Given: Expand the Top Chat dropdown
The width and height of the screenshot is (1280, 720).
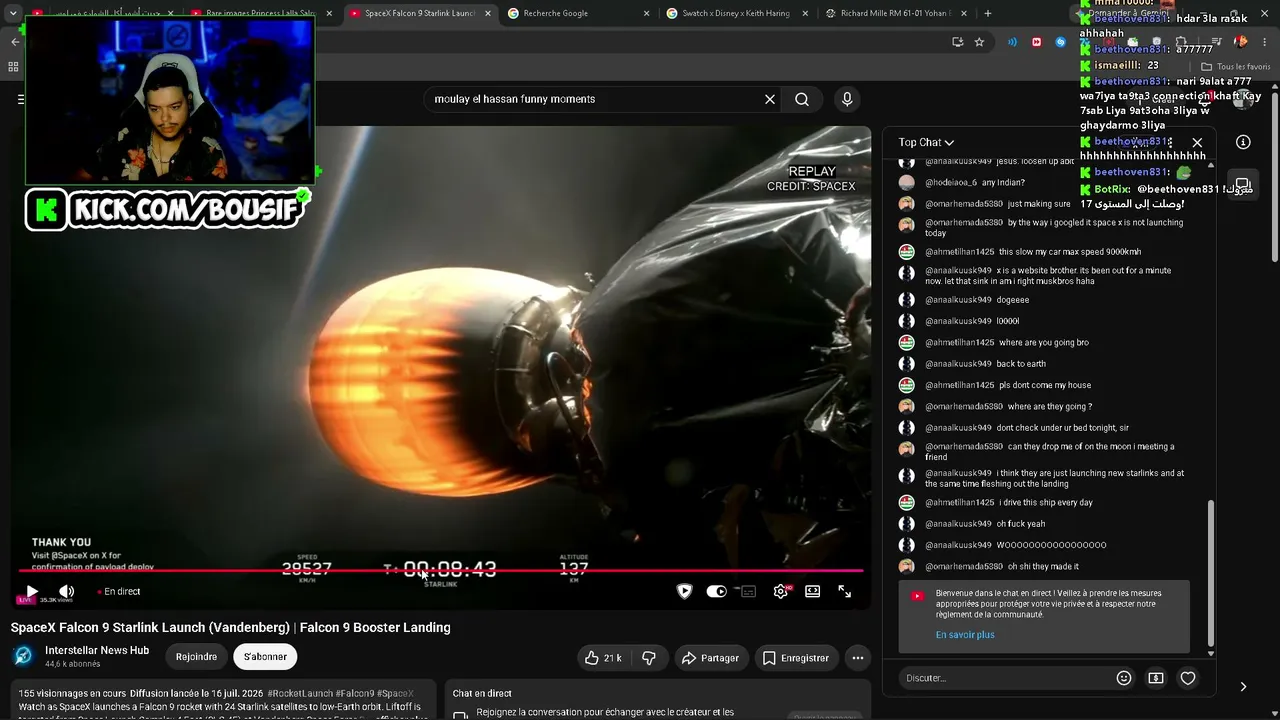Looking at the screenshot, I should (x=926, y=142).
